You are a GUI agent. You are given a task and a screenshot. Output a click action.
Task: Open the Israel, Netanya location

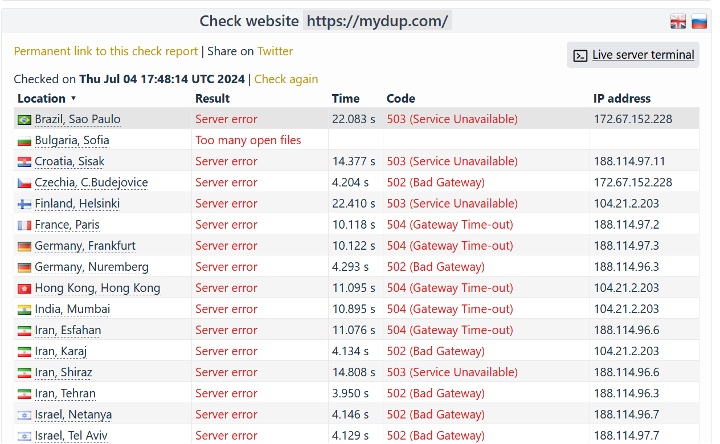(73, 415)
